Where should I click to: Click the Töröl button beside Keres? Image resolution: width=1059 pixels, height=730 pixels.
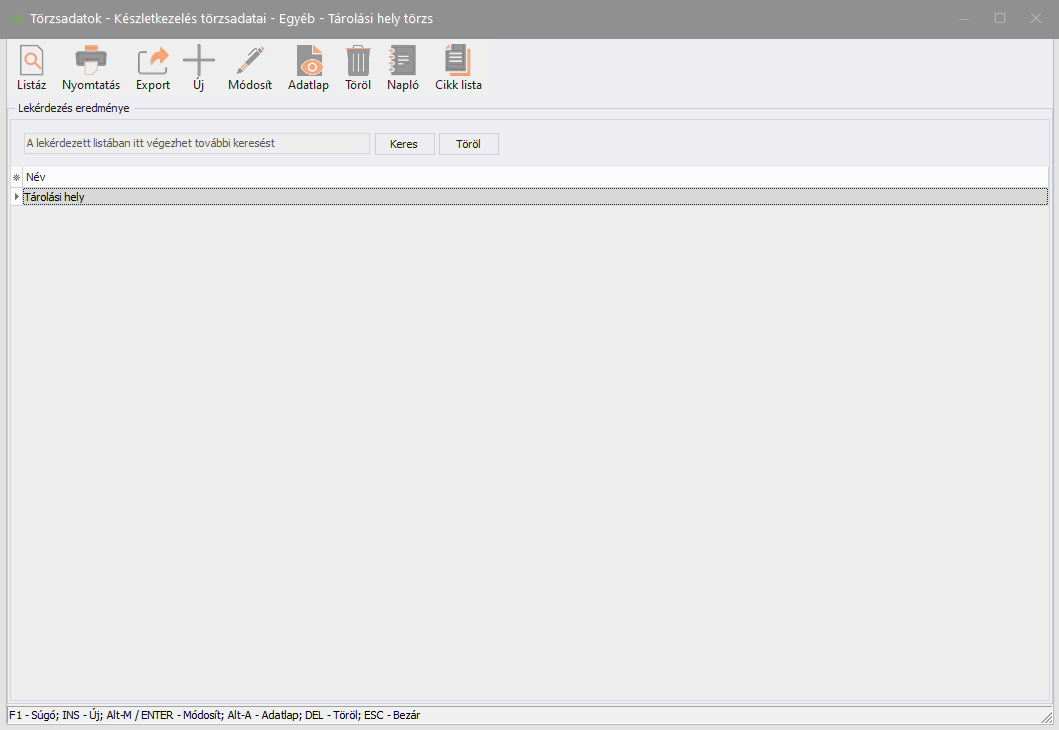[x=468, y=144]
